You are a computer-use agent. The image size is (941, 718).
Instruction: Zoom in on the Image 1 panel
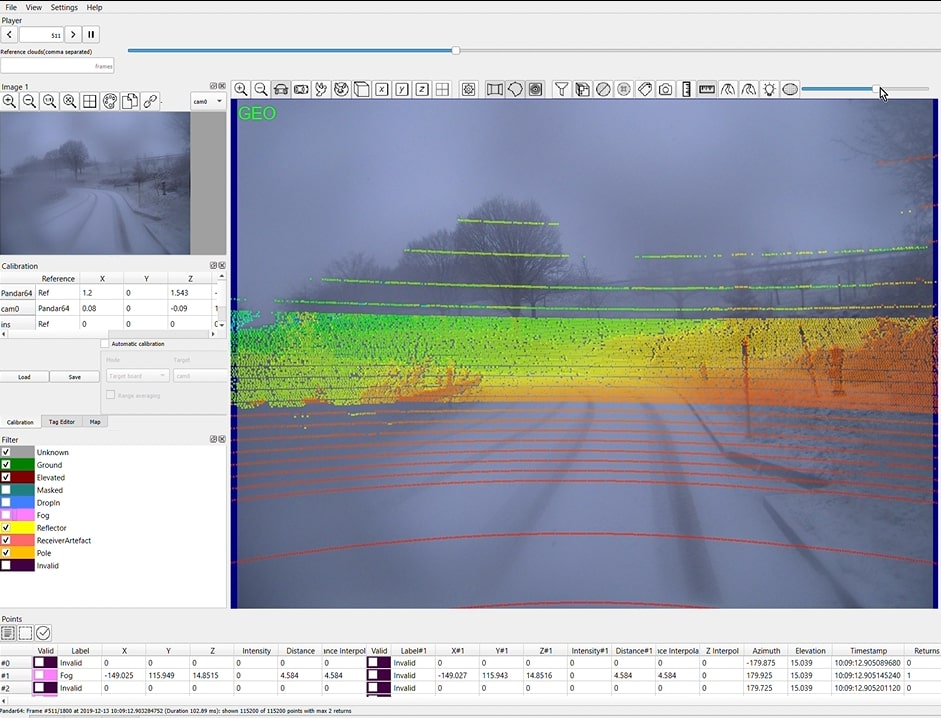(10, 101)
